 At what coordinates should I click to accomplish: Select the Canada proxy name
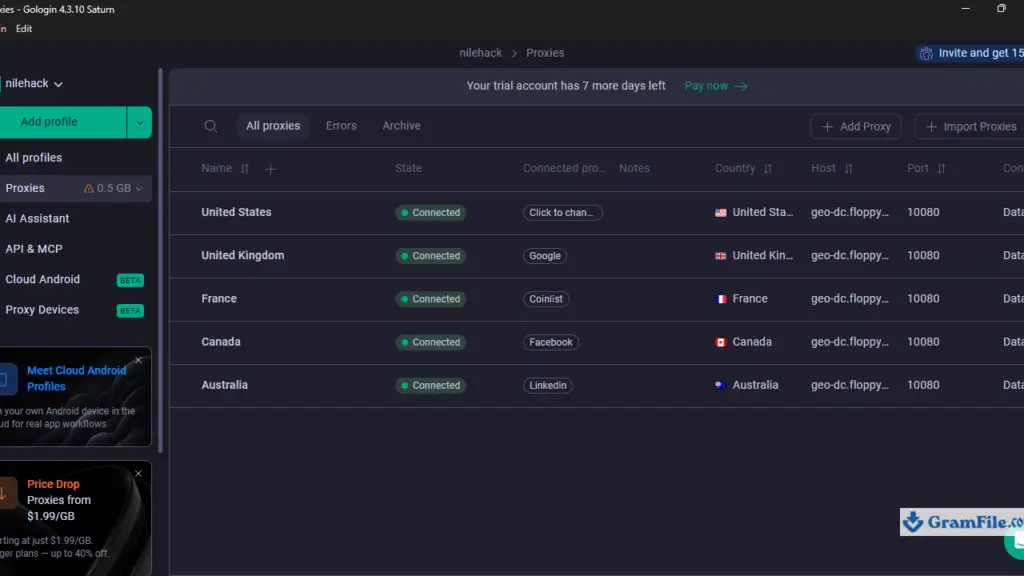point(221,342)
